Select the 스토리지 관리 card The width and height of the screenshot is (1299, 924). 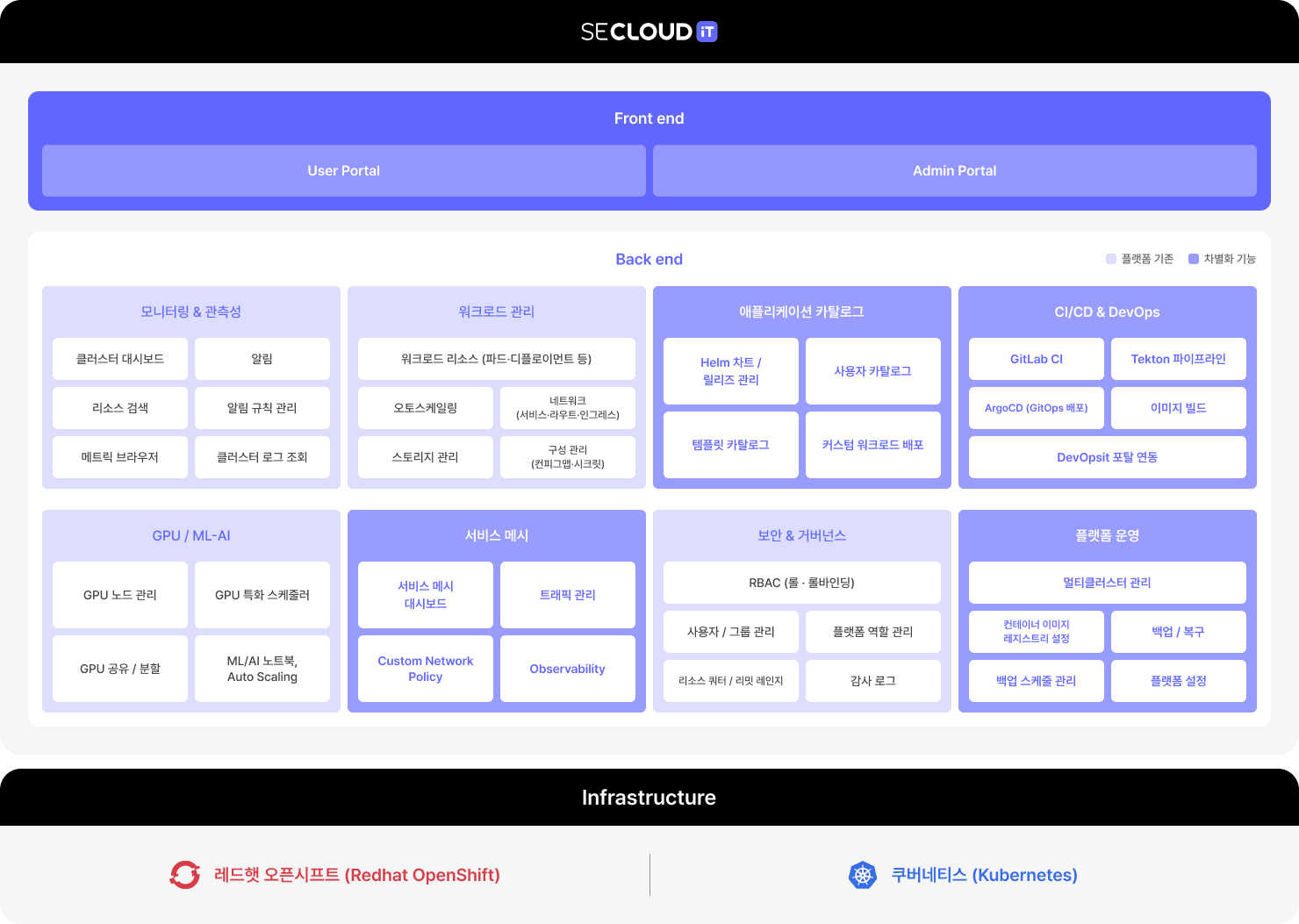[x=426, y=457]
